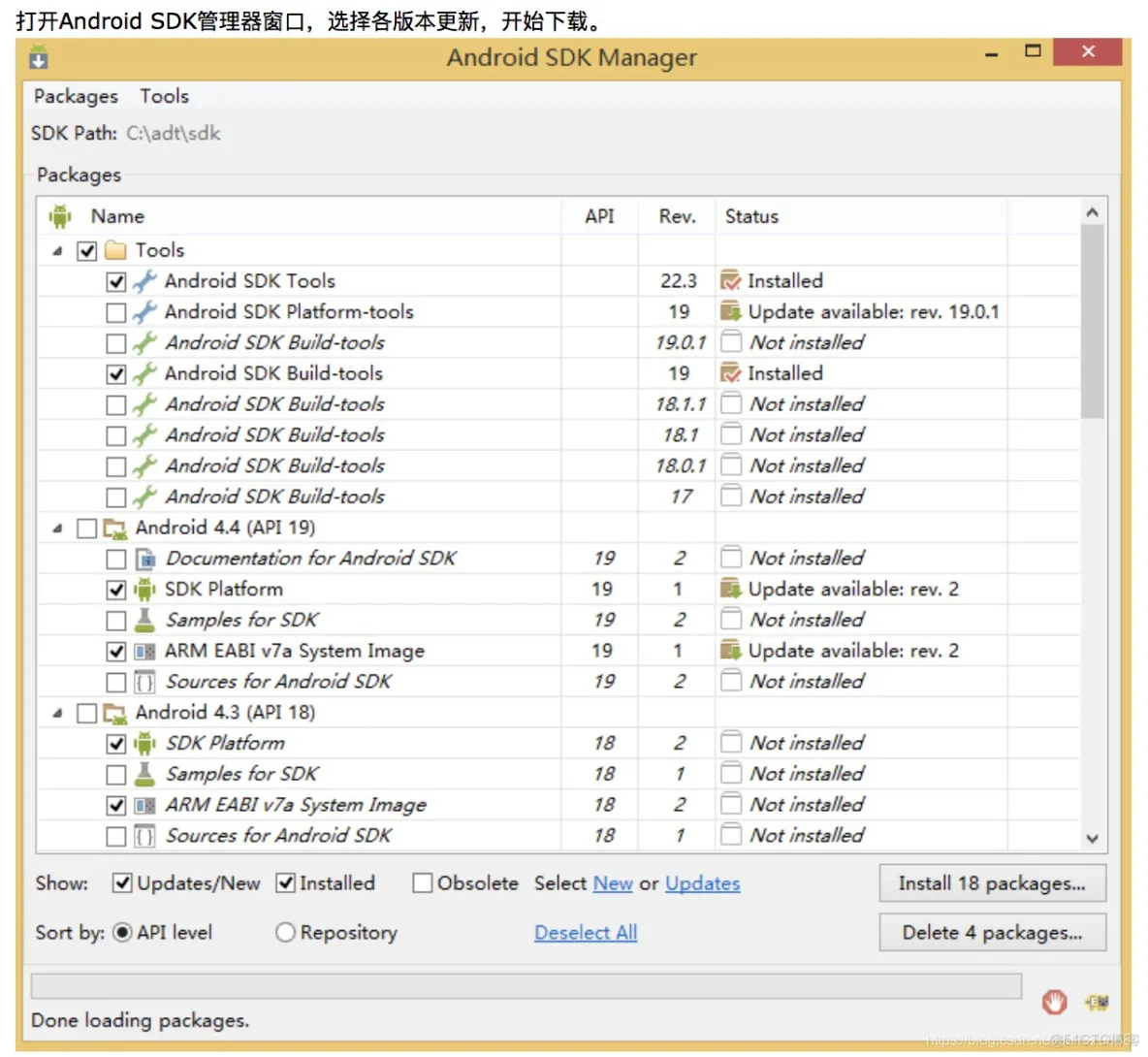Click update status icon for API 19 SDK Platform
The height and width of the screenshot is (1057, 1148).
coord(731,589)
